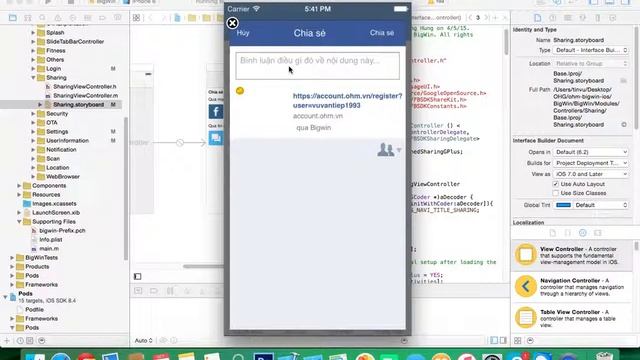Open the Location dropdown
The height and width of the screenshot is (360, 640).
[x=591, y=64]
